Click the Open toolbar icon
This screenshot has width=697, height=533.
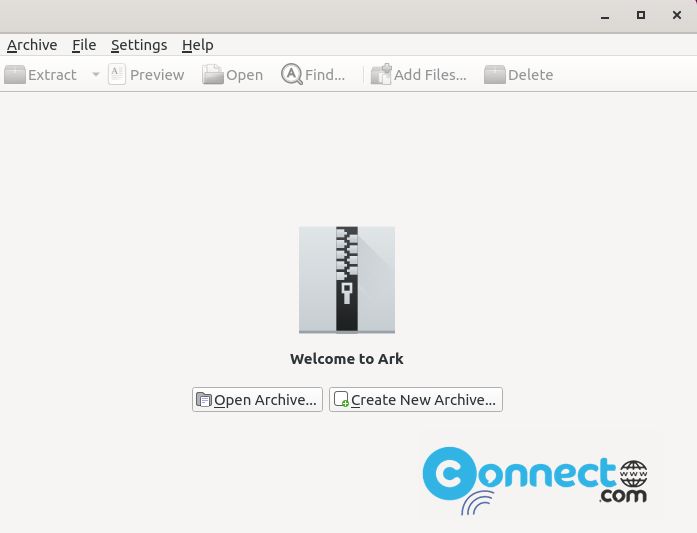click(x=212, y=74)
